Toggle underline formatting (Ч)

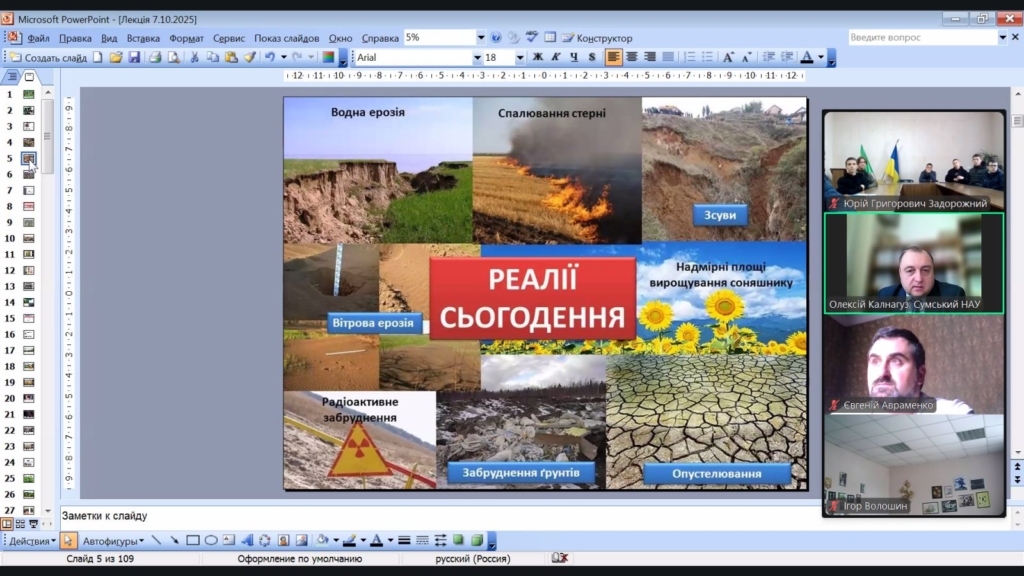(574, 57)
